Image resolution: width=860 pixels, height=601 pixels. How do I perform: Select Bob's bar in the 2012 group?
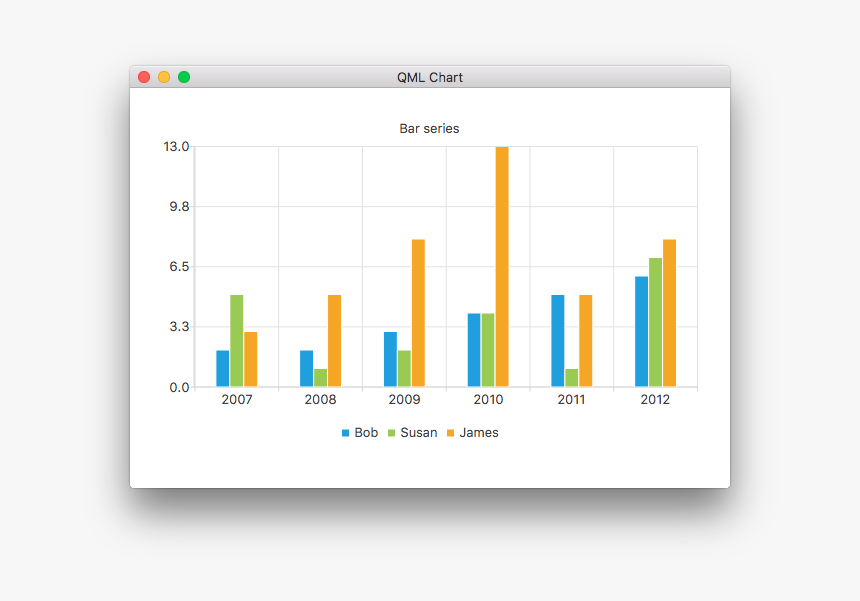tap(639, 330)
